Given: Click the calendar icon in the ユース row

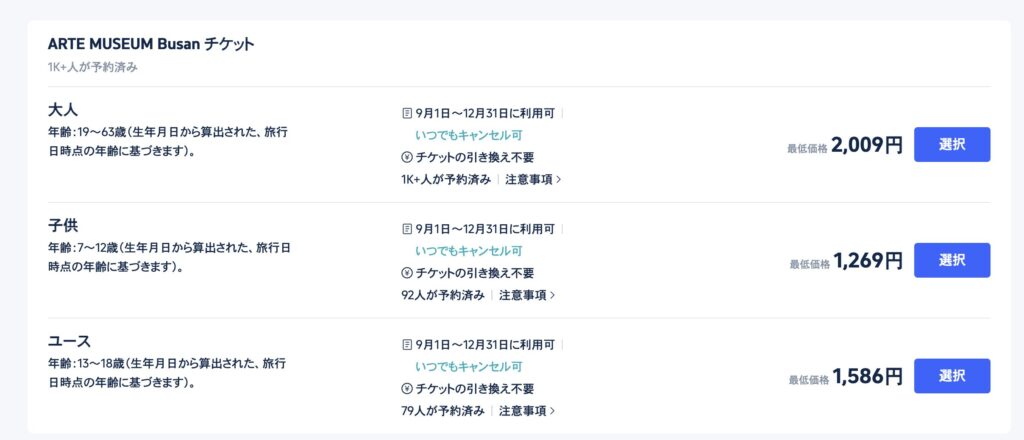Looking at the screenshot, I should [407, 345].
